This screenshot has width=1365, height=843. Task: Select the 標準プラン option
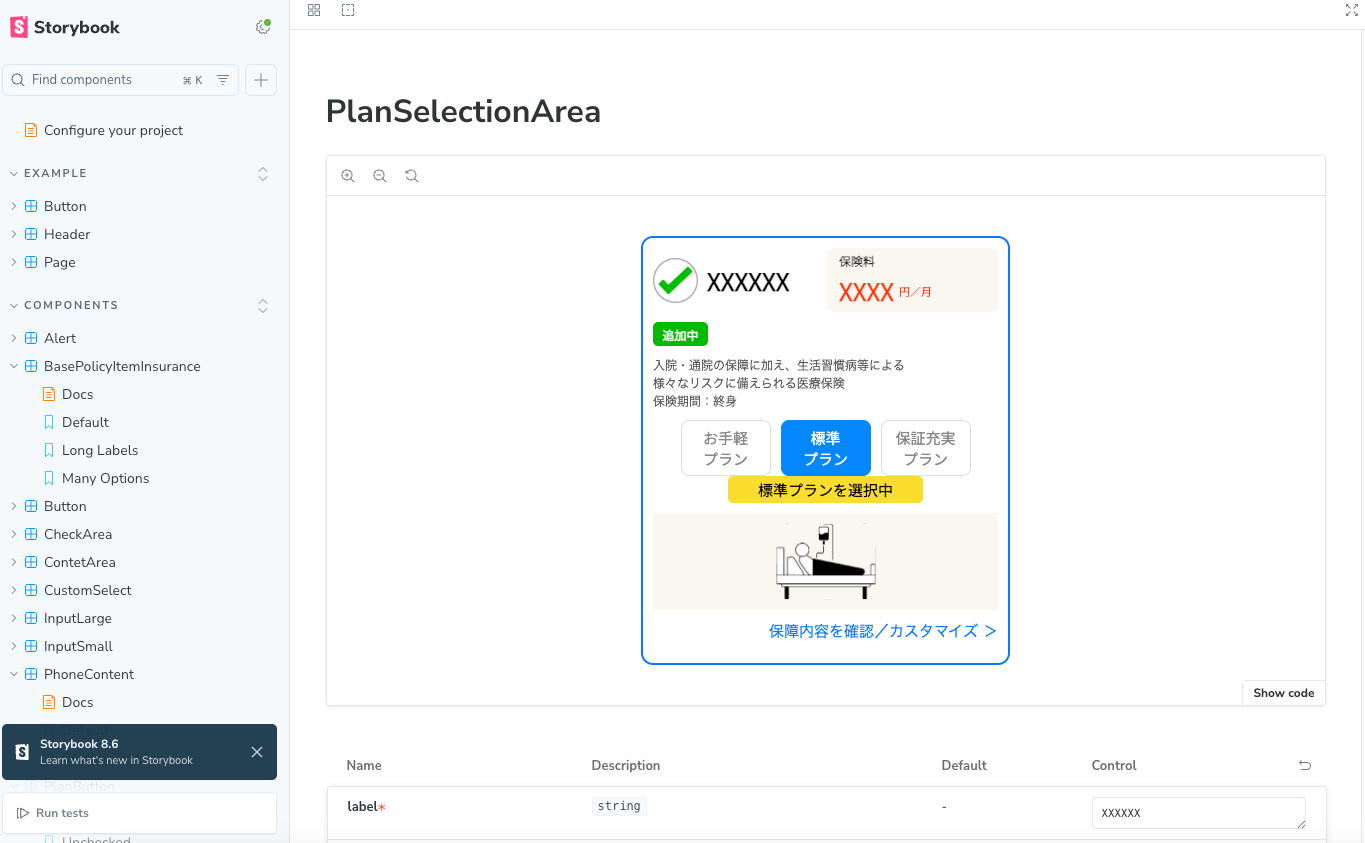(x=825, y=447)
